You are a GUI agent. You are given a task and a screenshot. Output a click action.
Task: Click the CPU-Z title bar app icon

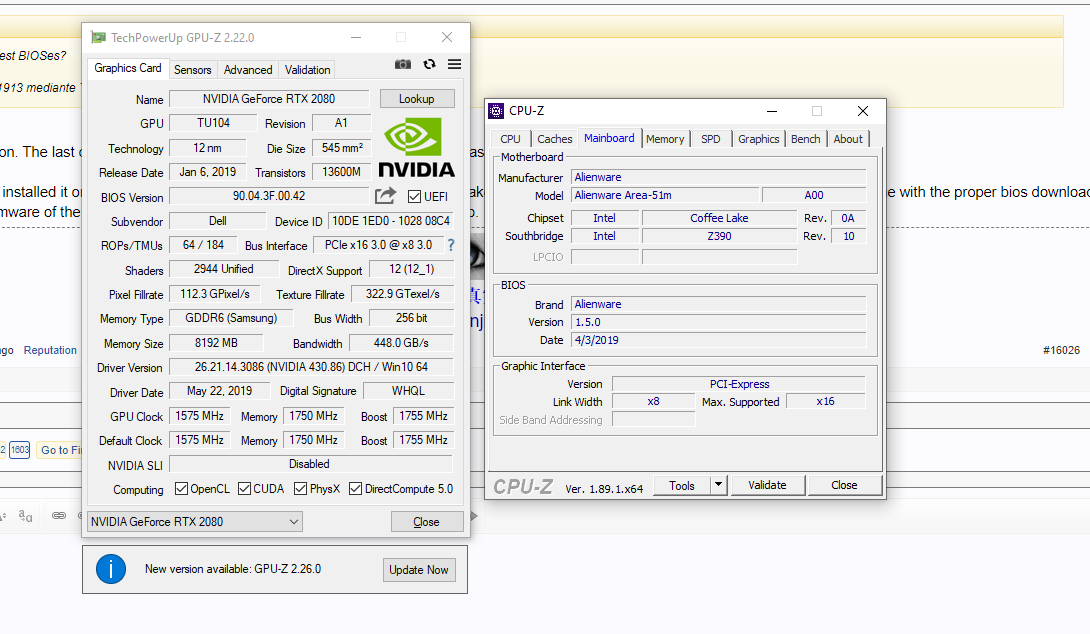pos(496,111)
